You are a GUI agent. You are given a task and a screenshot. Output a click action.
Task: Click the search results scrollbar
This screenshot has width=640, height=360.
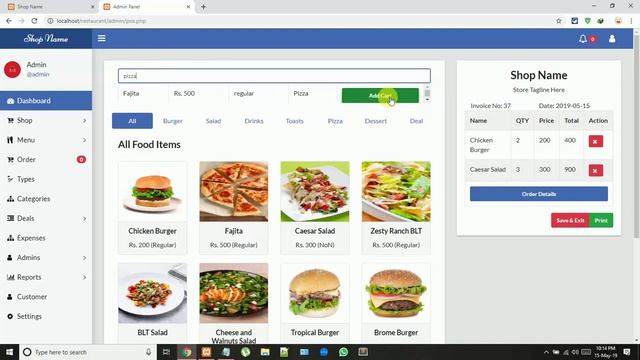[x=427, y=94]
